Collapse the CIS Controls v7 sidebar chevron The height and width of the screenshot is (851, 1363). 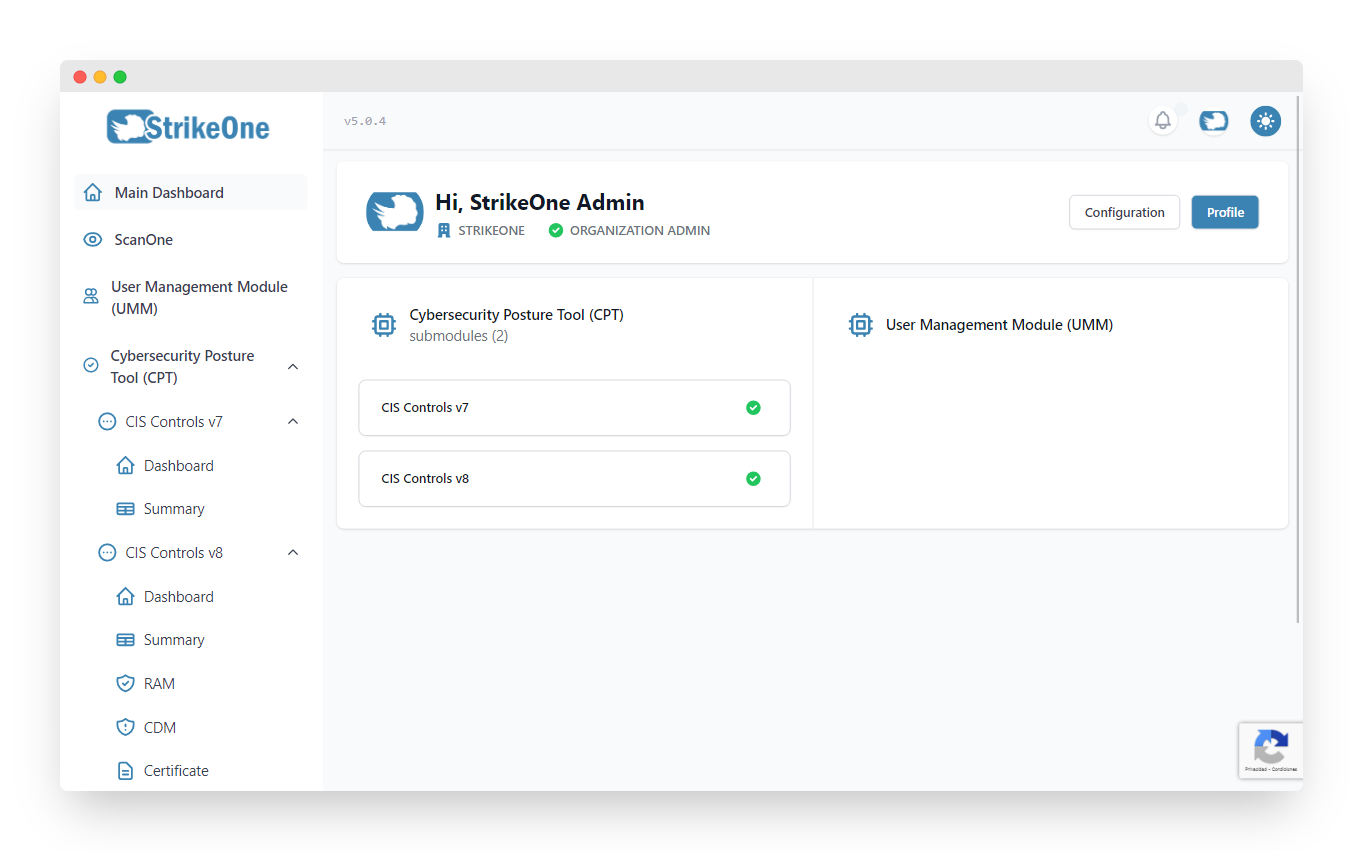(x=293, y=422)
